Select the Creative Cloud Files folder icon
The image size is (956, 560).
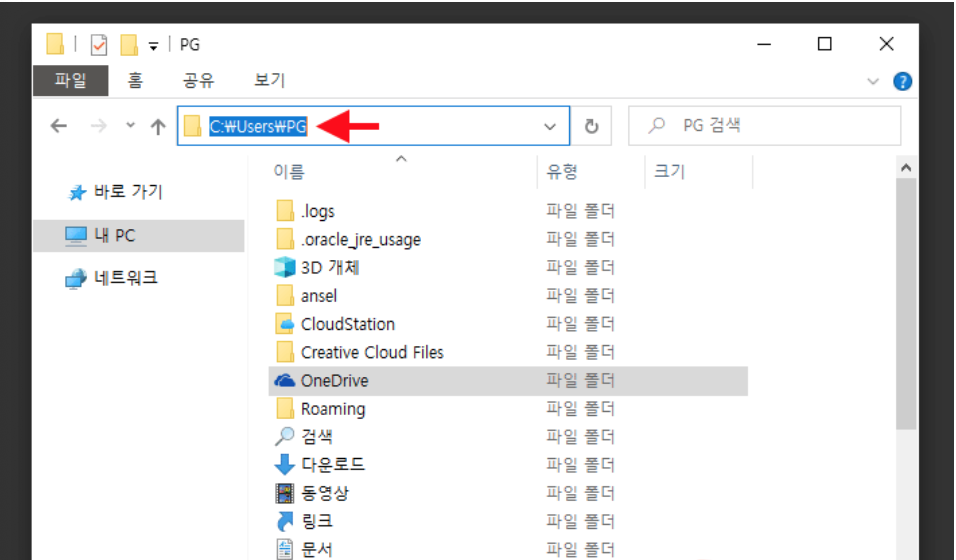[x=285, y=352]
